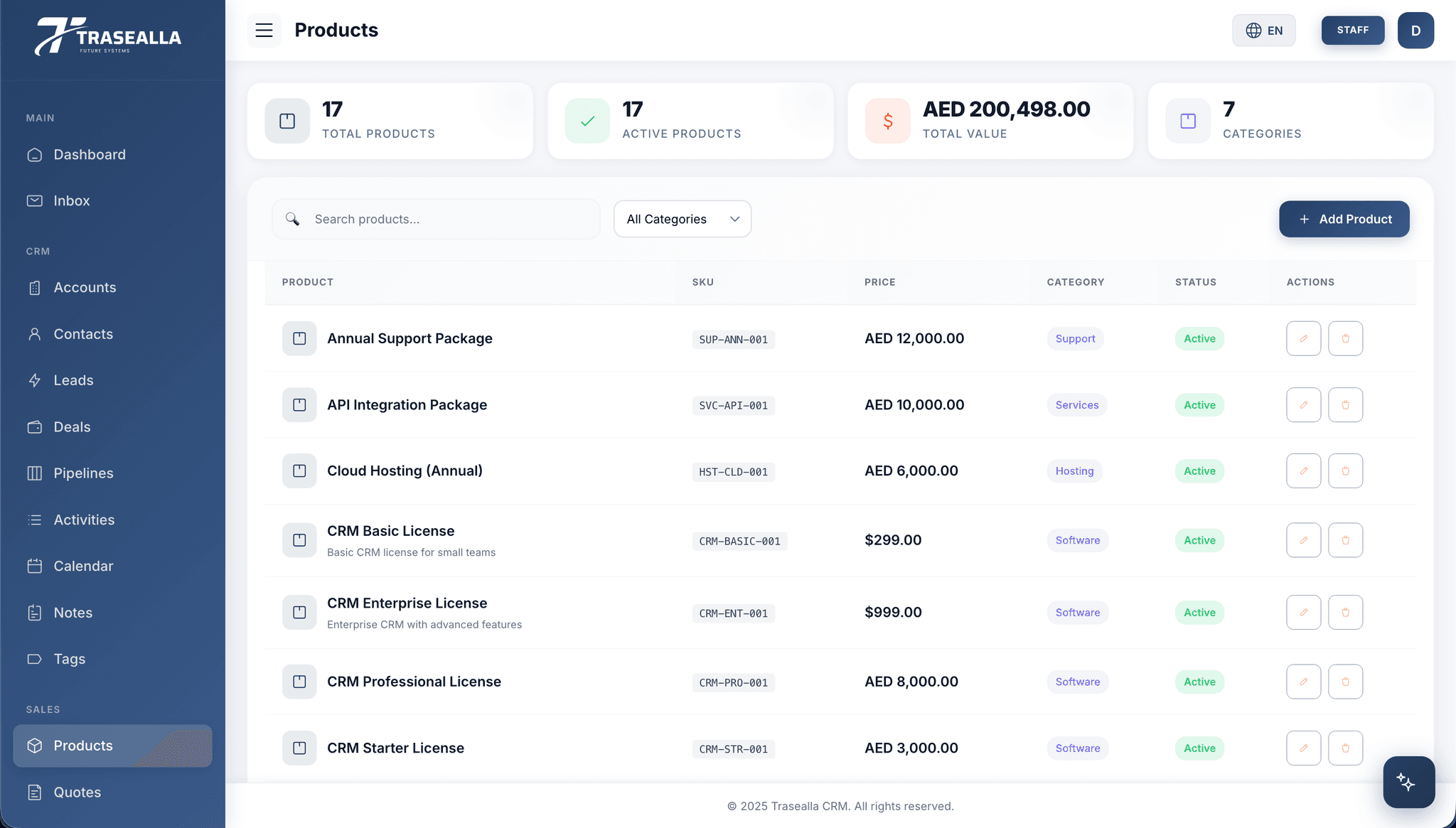The image size is (1456, 828).
Task: Navigate to the Dashboard menu item
Action: coord(89,154)
